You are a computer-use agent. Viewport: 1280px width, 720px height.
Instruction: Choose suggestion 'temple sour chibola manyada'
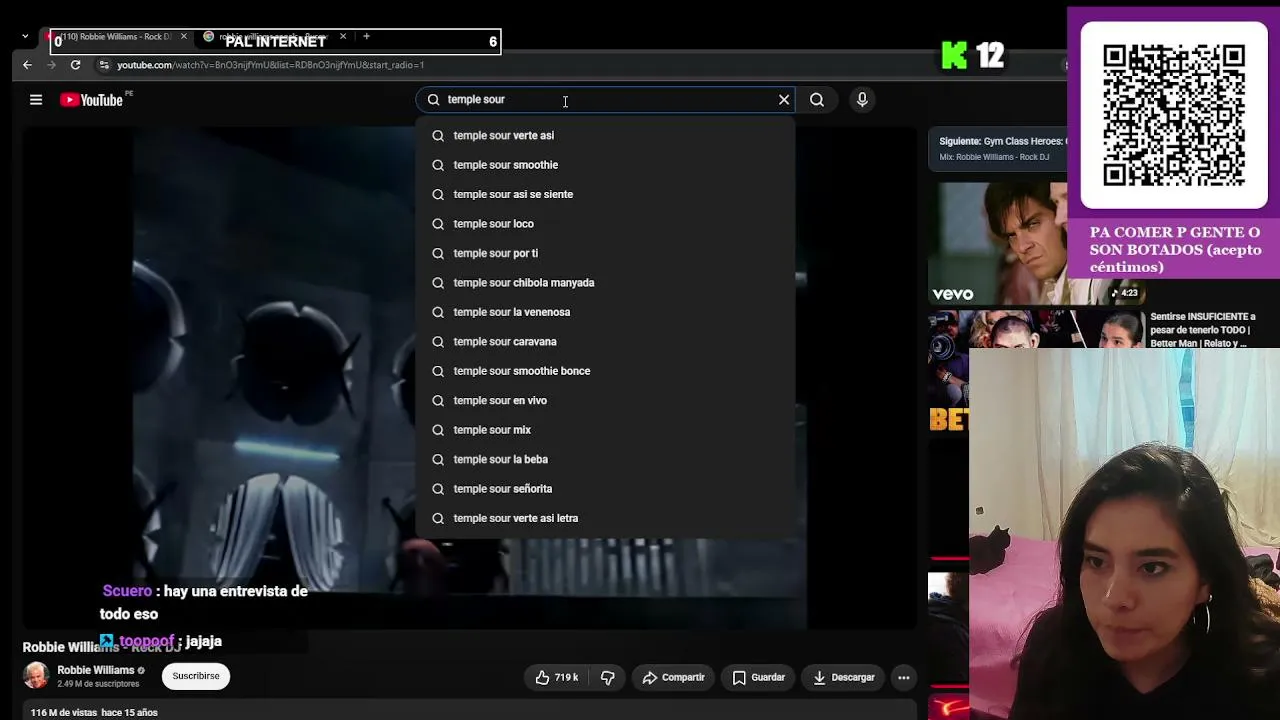[606, 283]
